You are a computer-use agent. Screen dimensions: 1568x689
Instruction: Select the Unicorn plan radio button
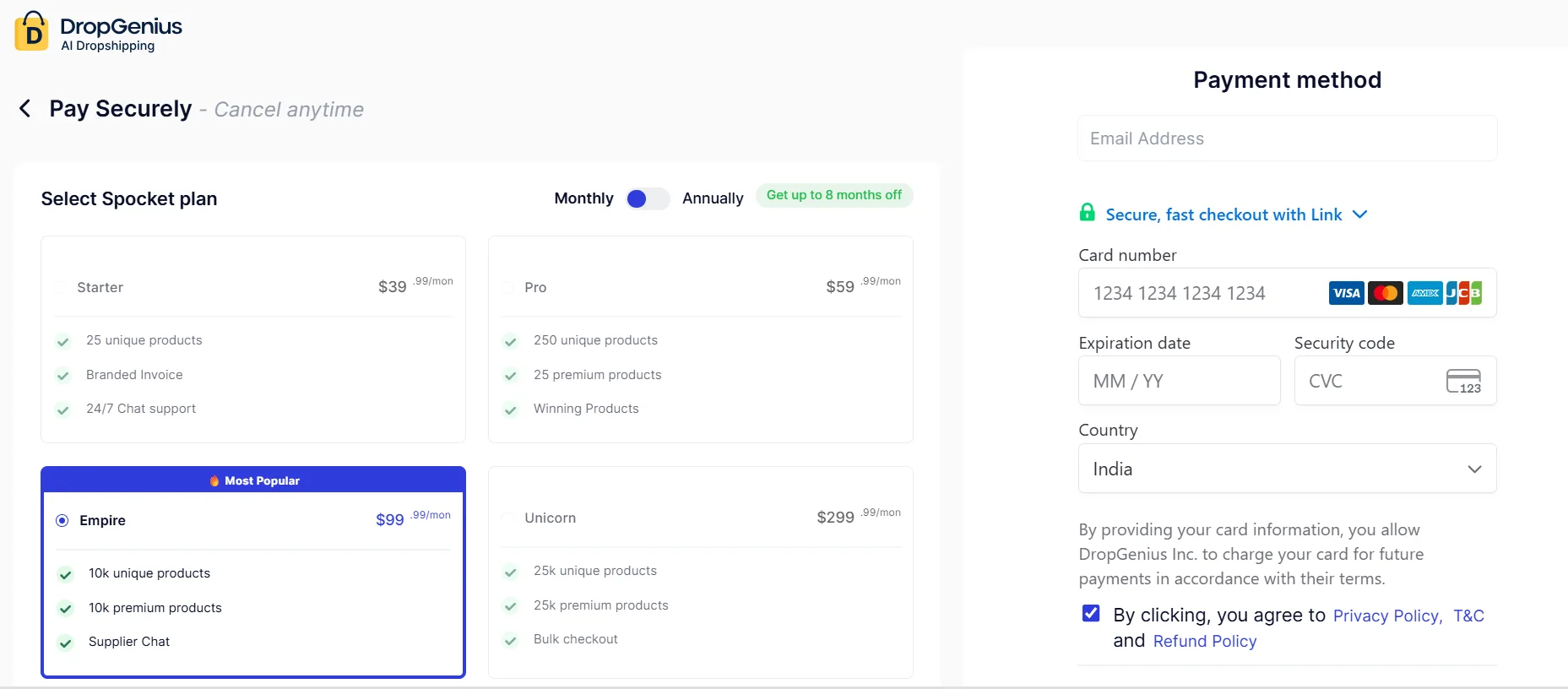[x=507, y=518]
